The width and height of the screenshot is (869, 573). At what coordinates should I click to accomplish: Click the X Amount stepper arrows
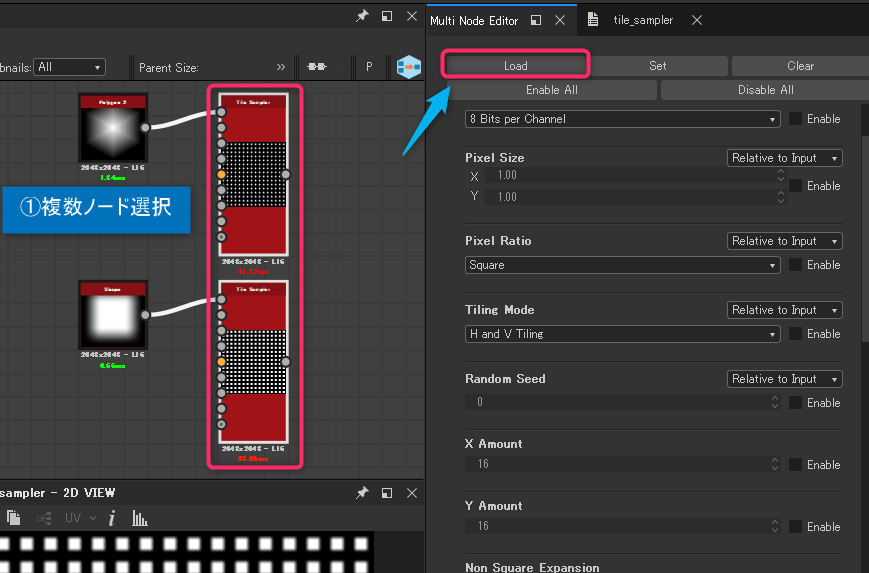click(x=775, y=464)
